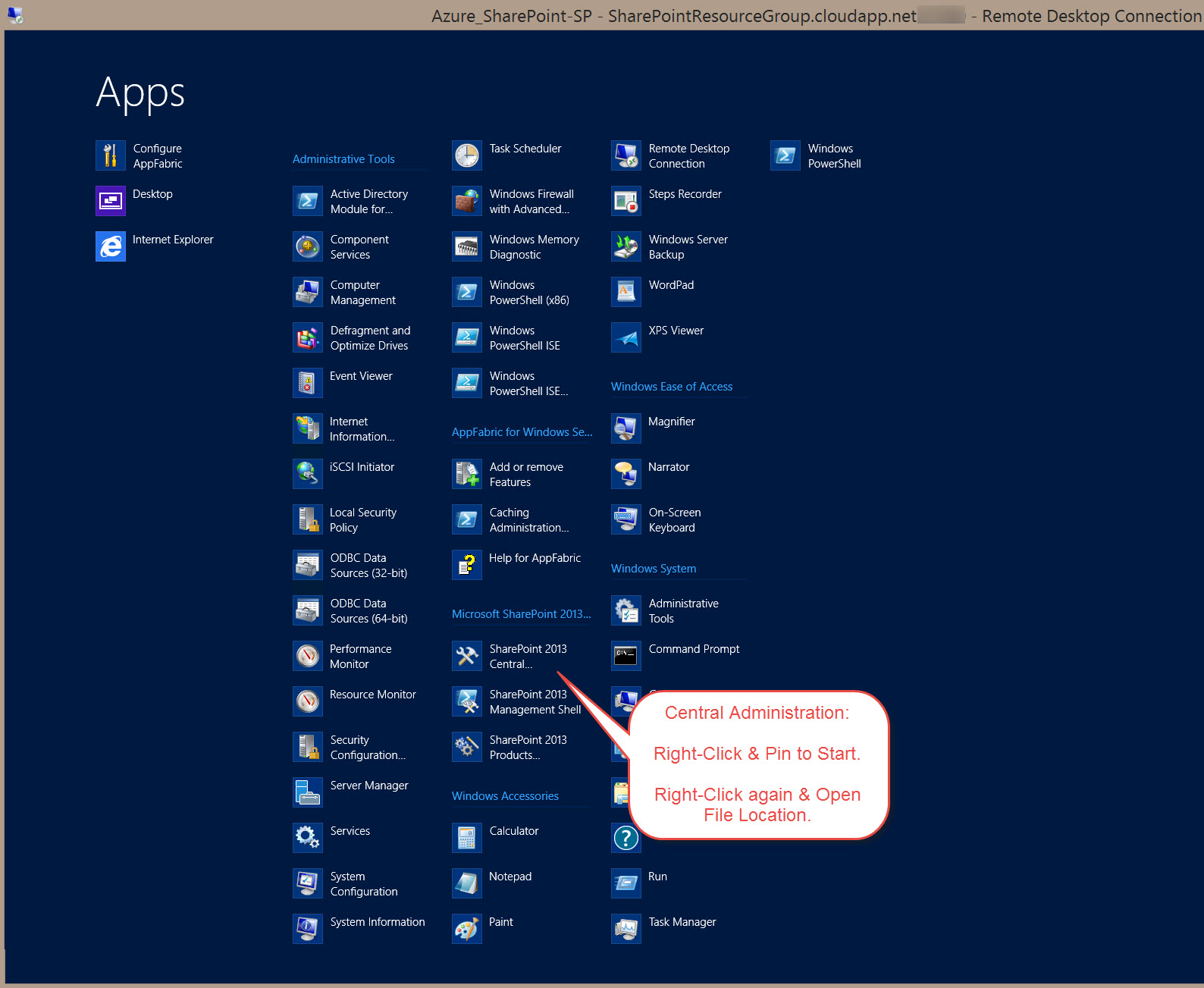Click the ODBC Data Sources (64-bit) label
The width and height of the screenshot is (1204, 988).
click(x=368, y=611)
